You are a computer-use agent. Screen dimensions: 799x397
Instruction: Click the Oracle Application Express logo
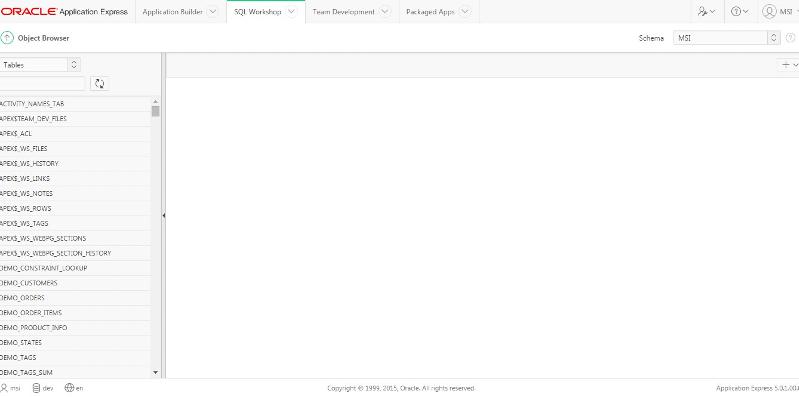(x=64, y=11)
